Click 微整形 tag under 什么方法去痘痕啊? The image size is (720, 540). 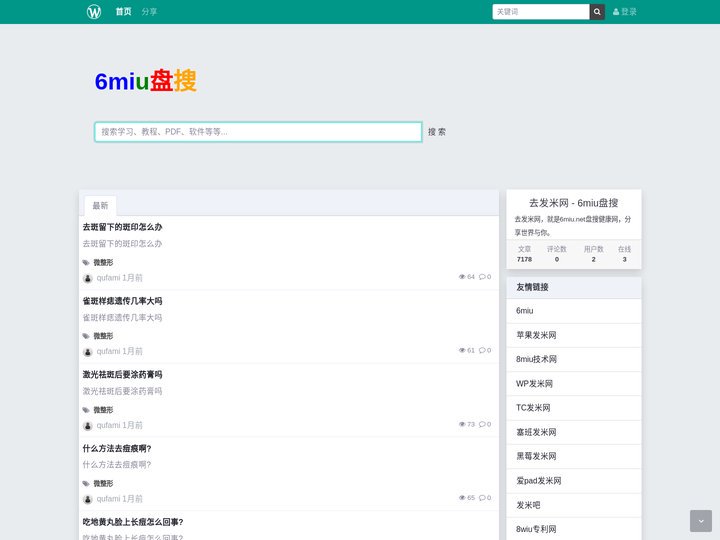click(x=103, y=483)
